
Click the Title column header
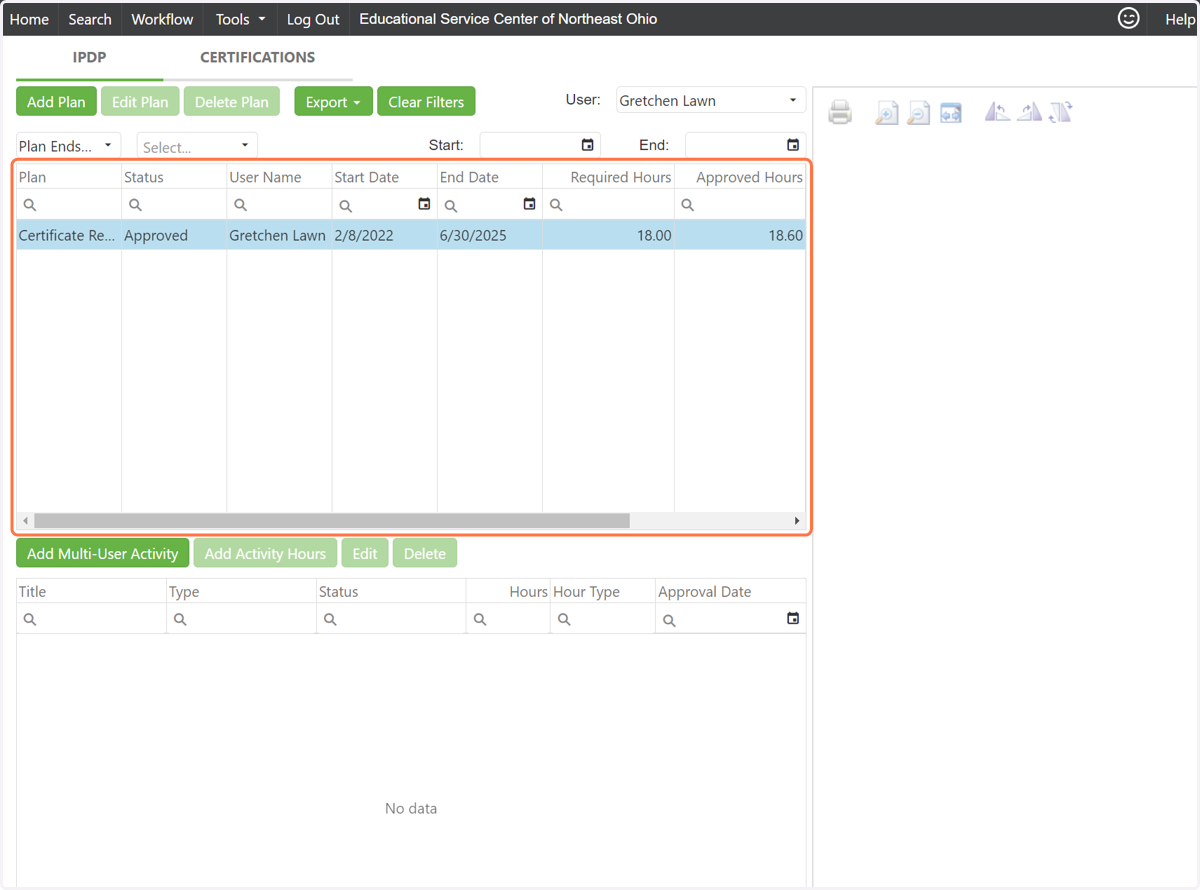pos(91,592)
